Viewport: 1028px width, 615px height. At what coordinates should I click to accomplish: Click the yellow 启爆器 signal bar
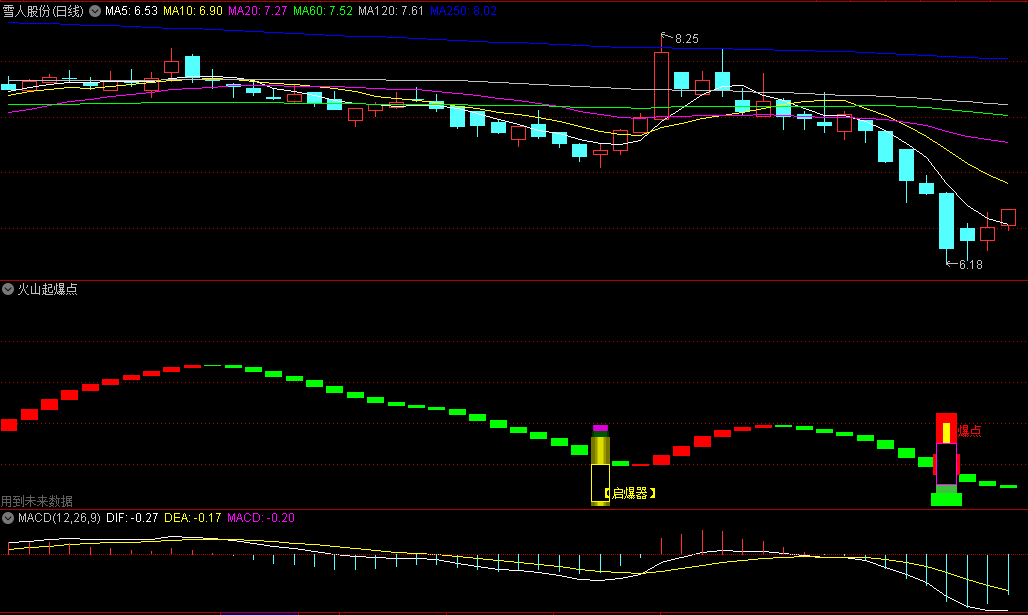tap(601, 466)
